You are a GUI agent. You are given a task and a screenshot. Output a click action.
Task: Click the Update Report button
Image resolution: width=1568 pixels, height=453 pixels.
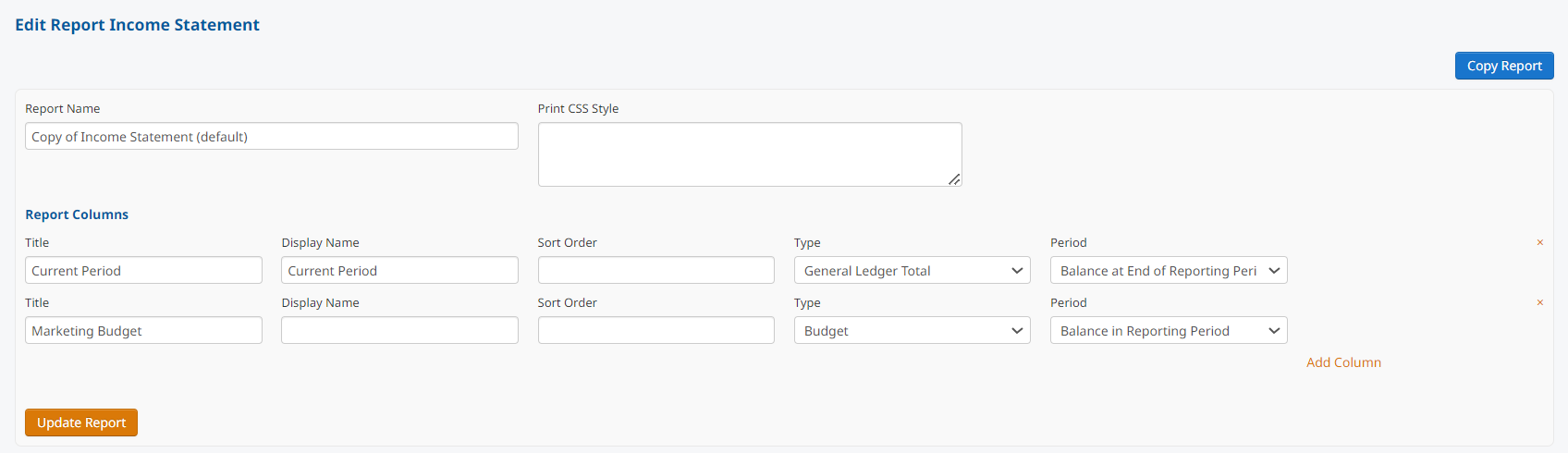(x=81, y=422)
